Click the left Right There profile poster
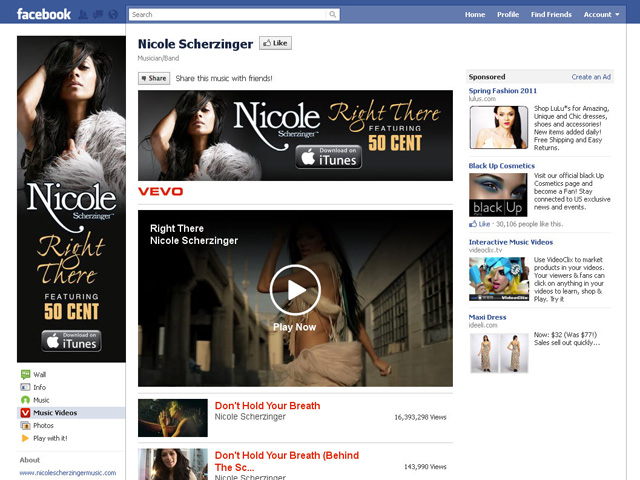Viewport: 640px width, 480px height. point(71,199)
